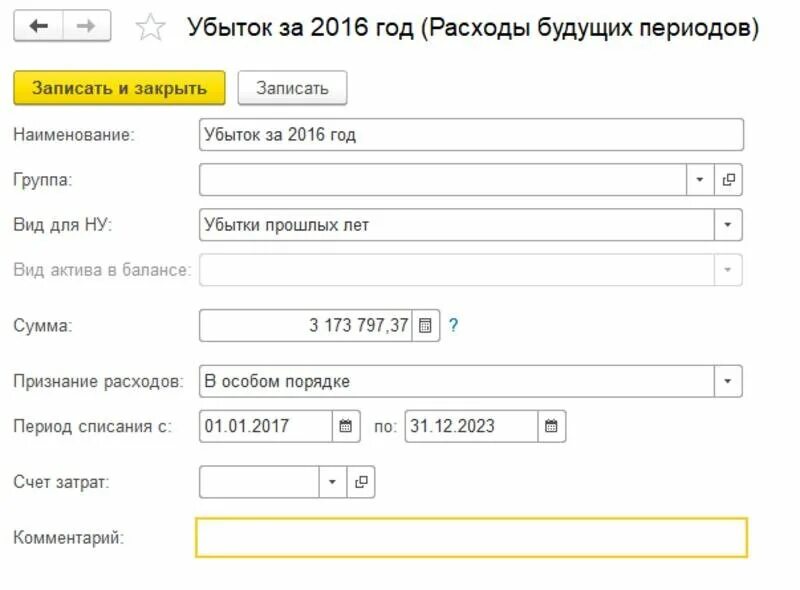Click the Вид актива в балансе label
Screen dimensions: 800x590
102,269
